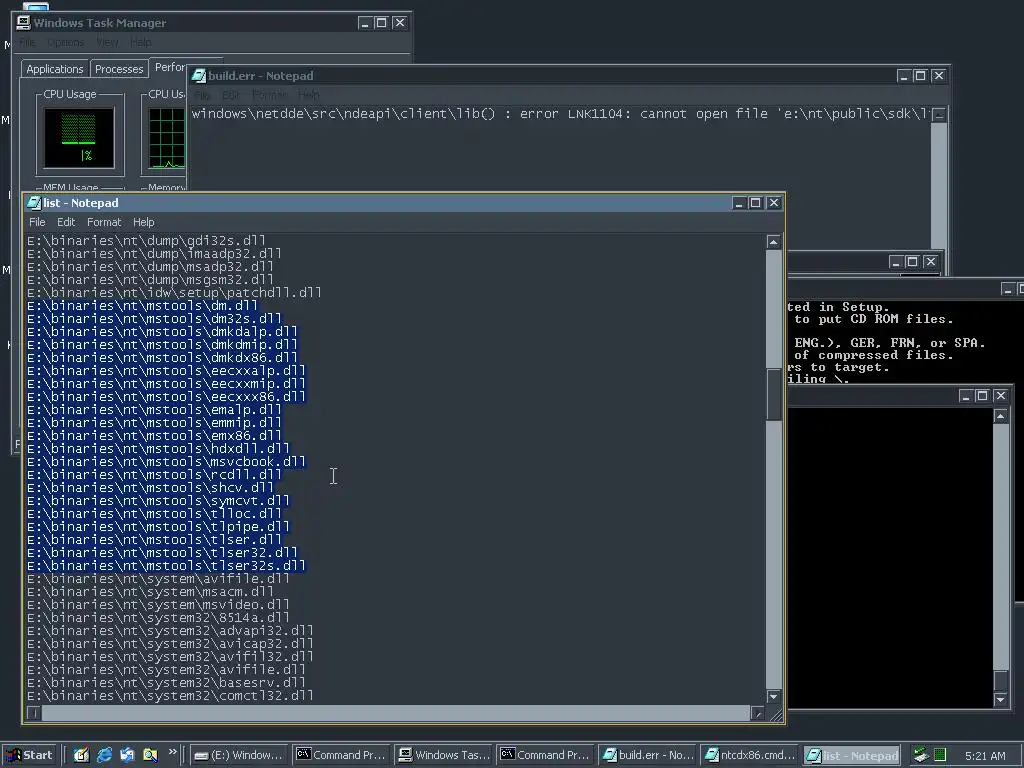Click line E:\binaries\nt\mstools\hdxdll.dll

pos(158,449)
